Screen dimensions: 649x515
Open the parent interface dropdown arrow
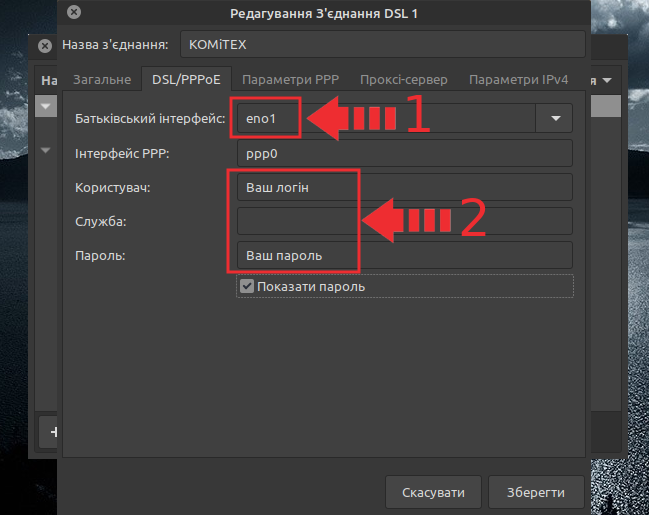click(x=555, y=118)
